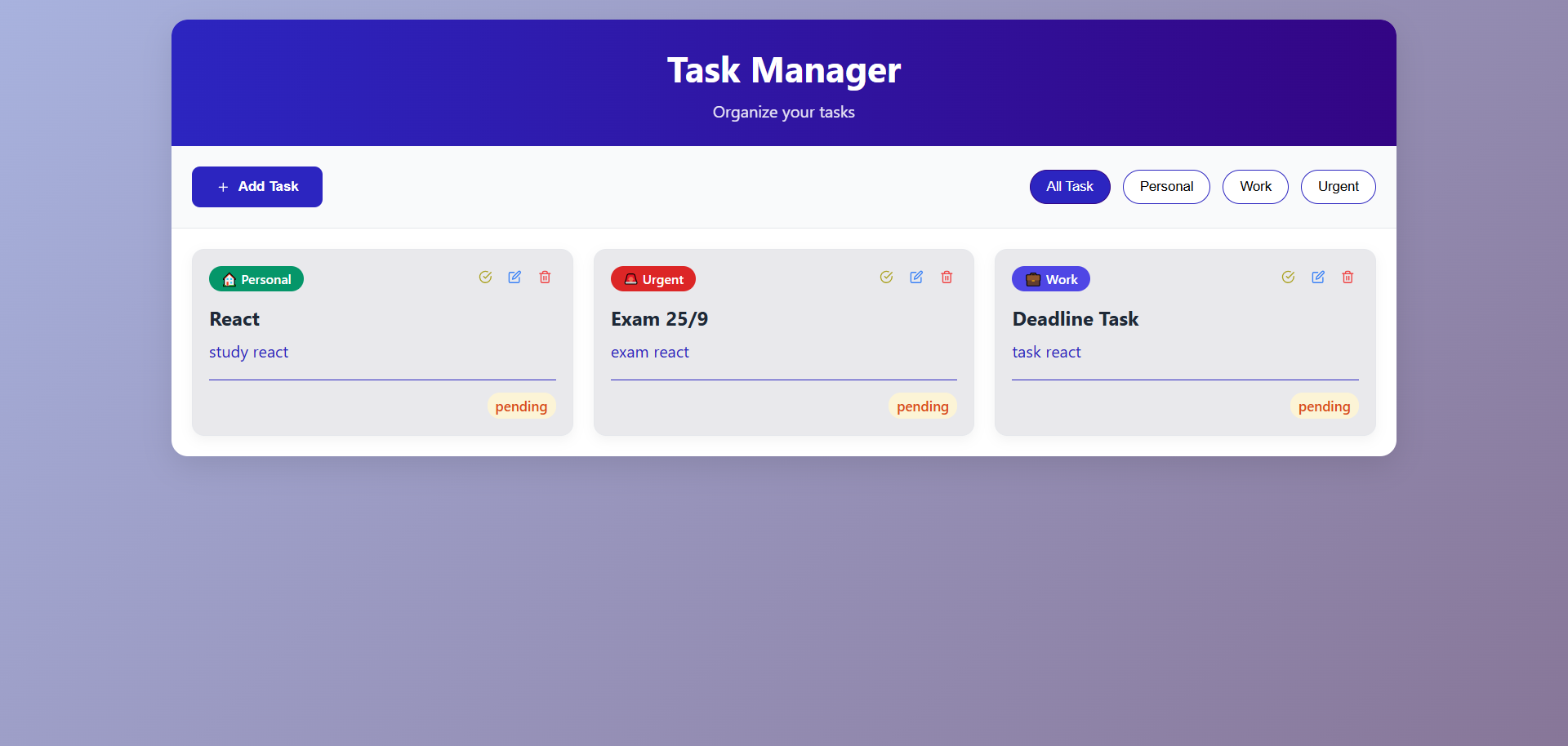Delete the Exam 25/9 task
1568x746 pixels.
tap(947, 278)
